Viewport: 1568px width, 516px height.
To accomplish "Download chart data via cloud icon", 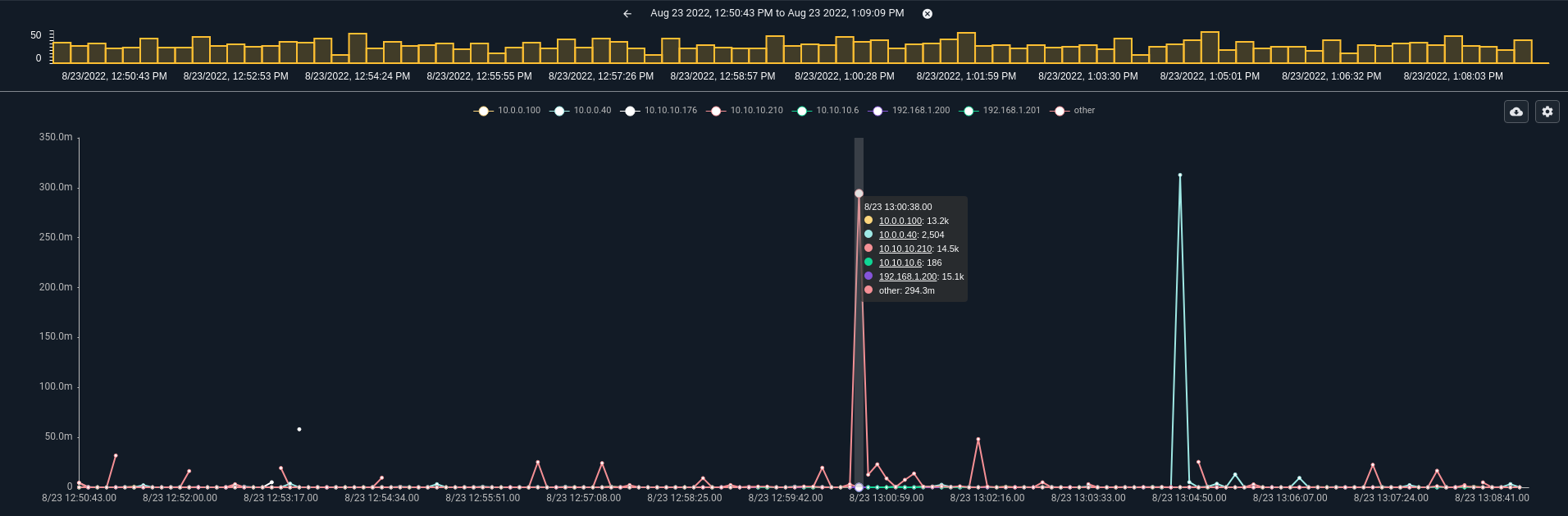I will tap(1516, 112).
